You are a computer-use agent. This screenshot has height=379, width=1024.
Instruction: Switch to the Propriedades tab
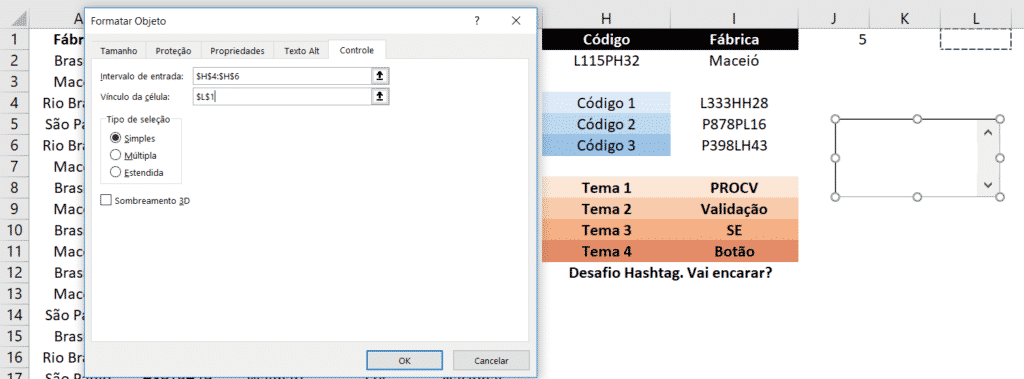pyautogui.click(x=237, y=50)
